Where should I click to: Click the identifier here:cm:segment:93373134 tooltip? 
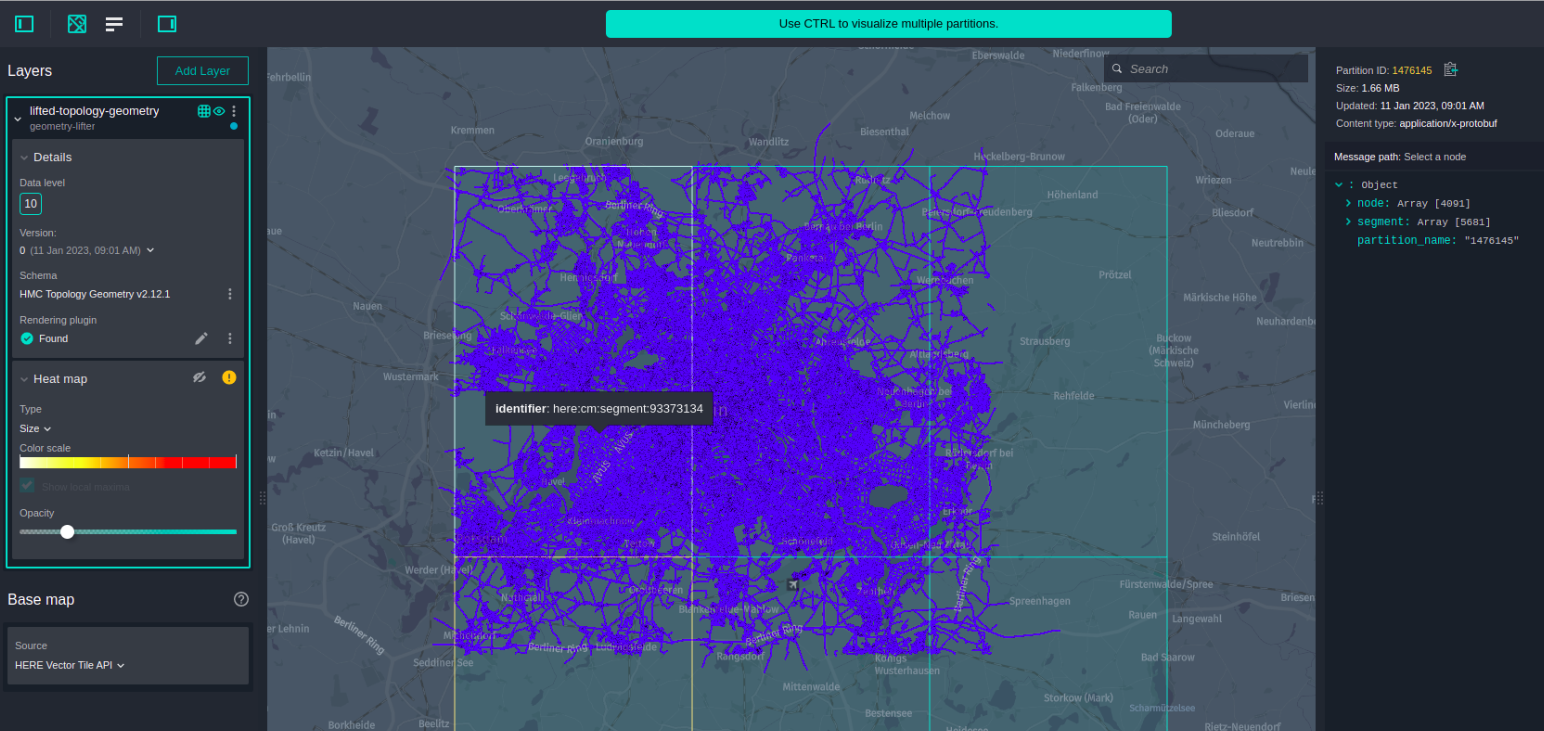point(599,409)
